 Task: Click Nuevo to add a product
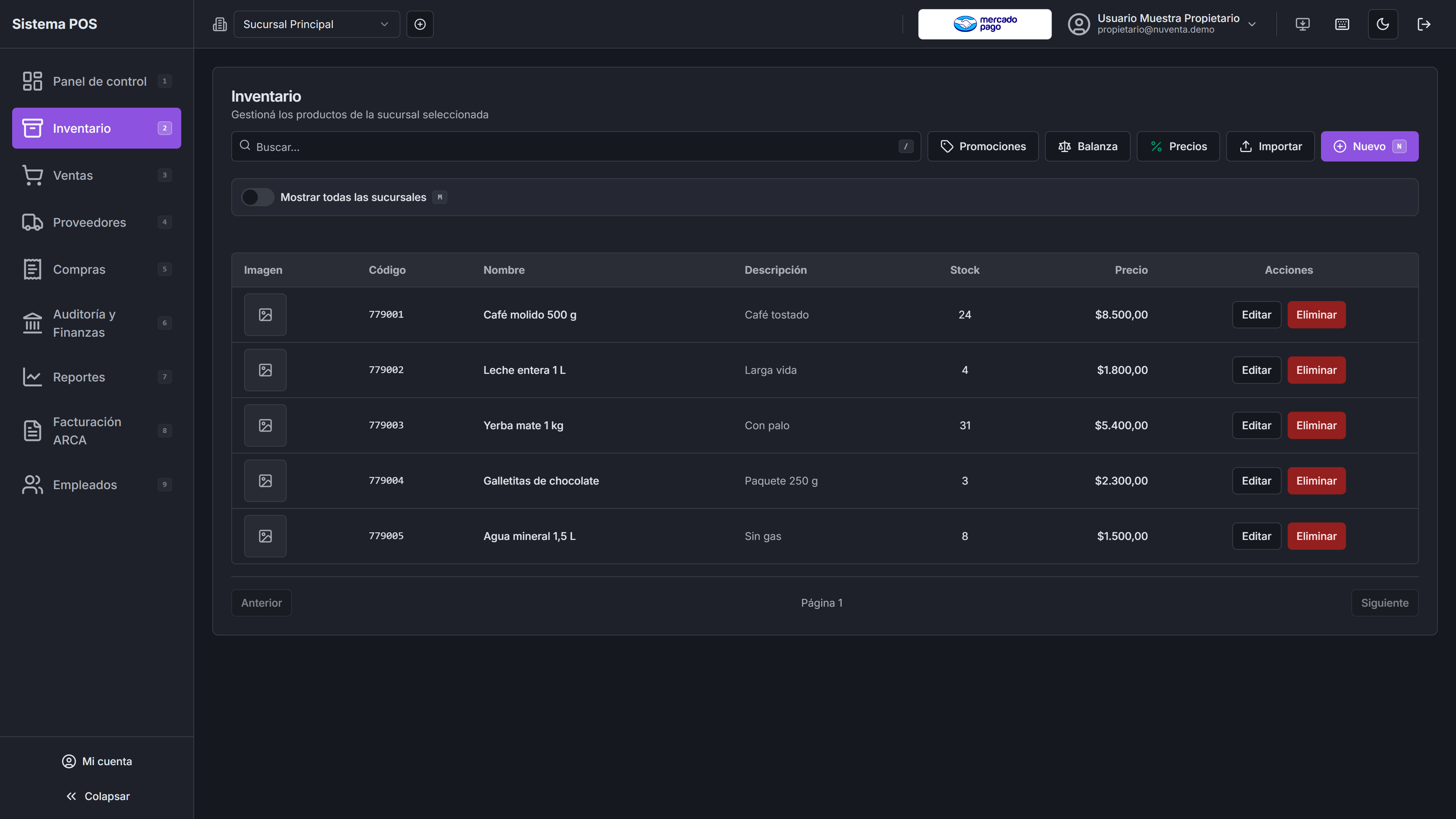(1370, 146)
